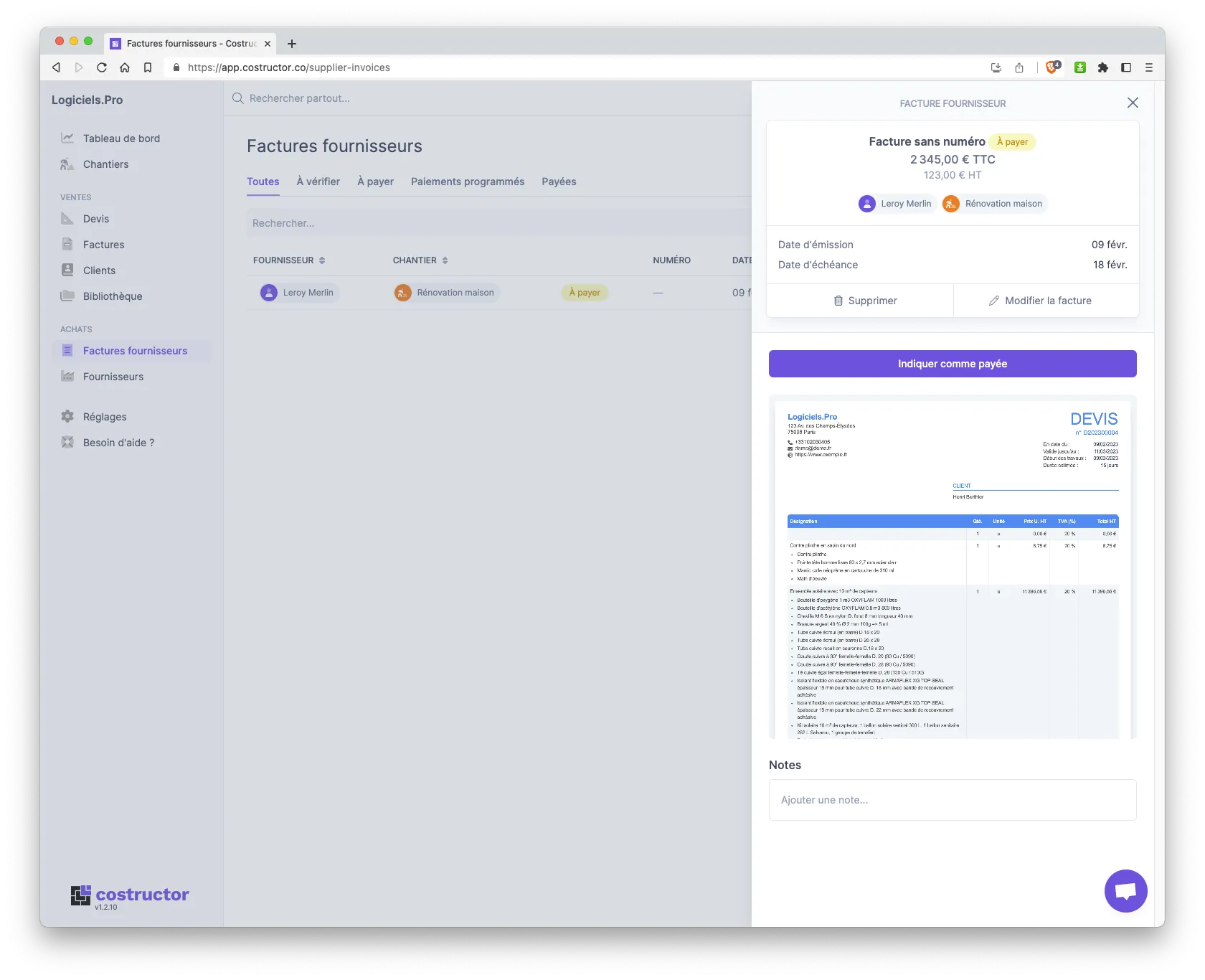Click the À payer status badge in panel
The width and height of the screenshot is (1205, 980).
point(1012,142)
